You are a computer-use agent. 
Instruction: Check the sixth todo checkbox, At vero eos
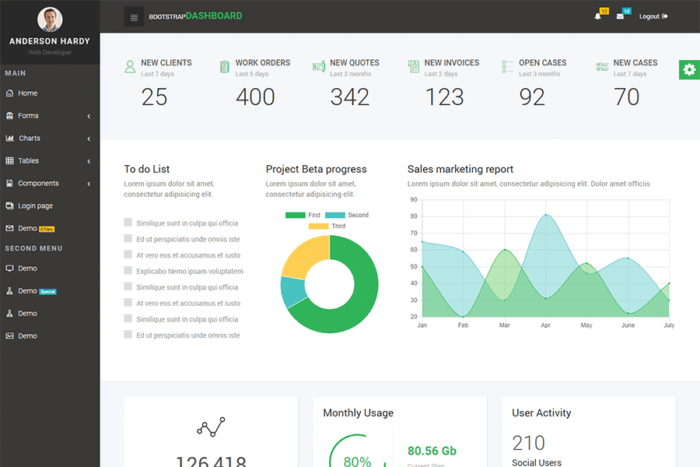(x=128, y=302)
